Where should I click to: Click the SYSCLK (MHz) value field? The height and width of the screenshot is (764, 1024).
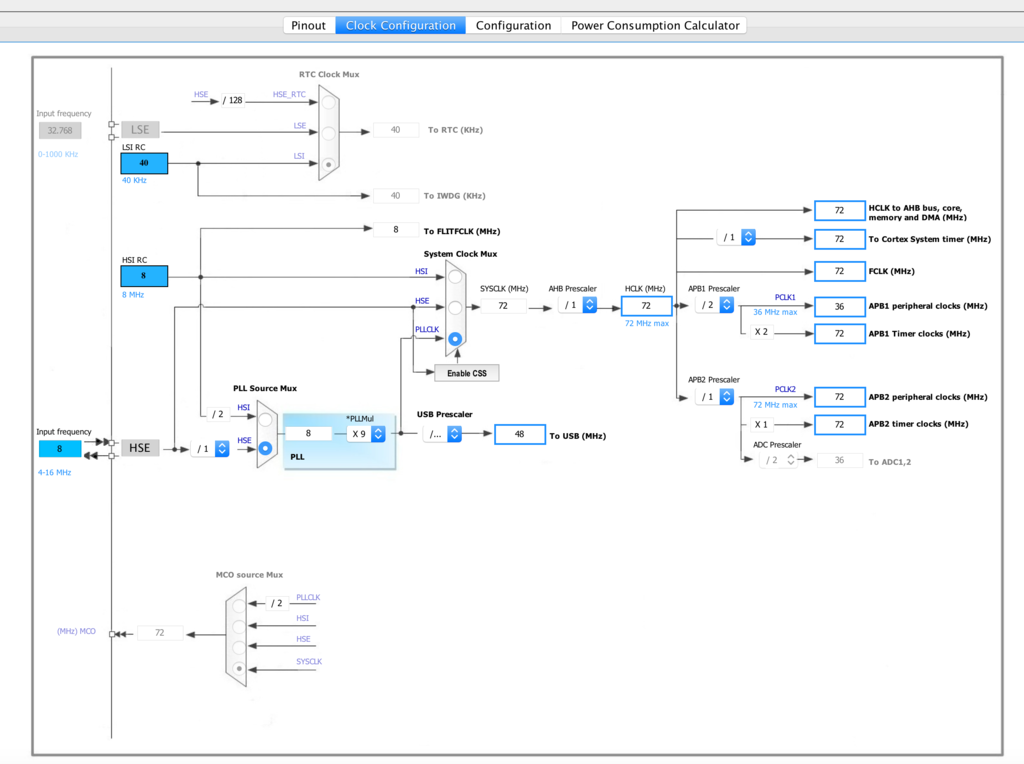click(503, 306)
